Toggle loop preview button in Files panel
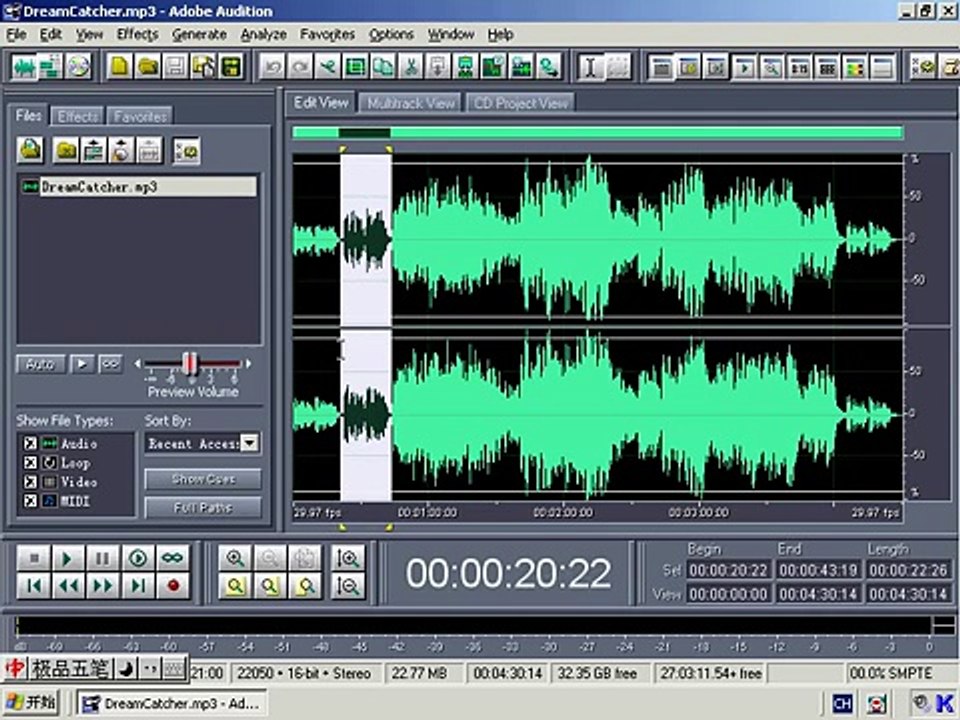960x720 pixels. click(x=111, y=364)
